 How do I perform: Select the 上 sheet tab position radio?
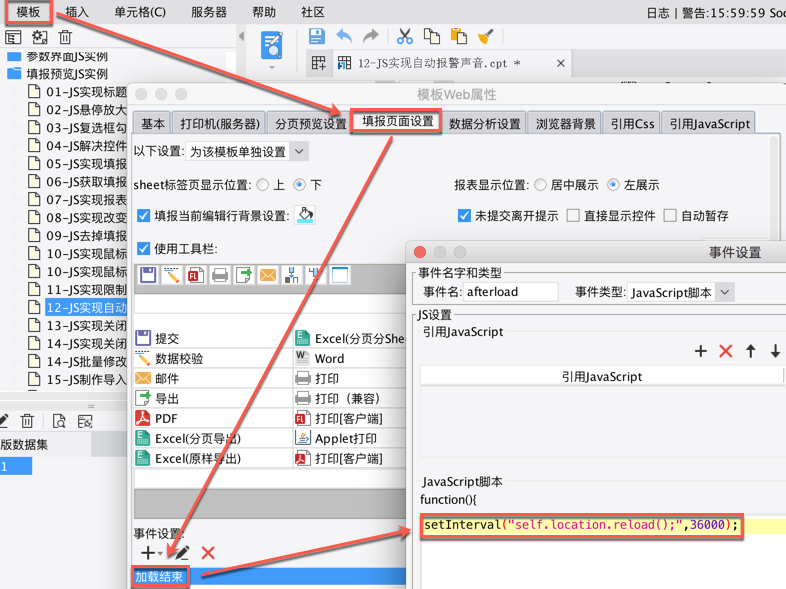point(263,185)
